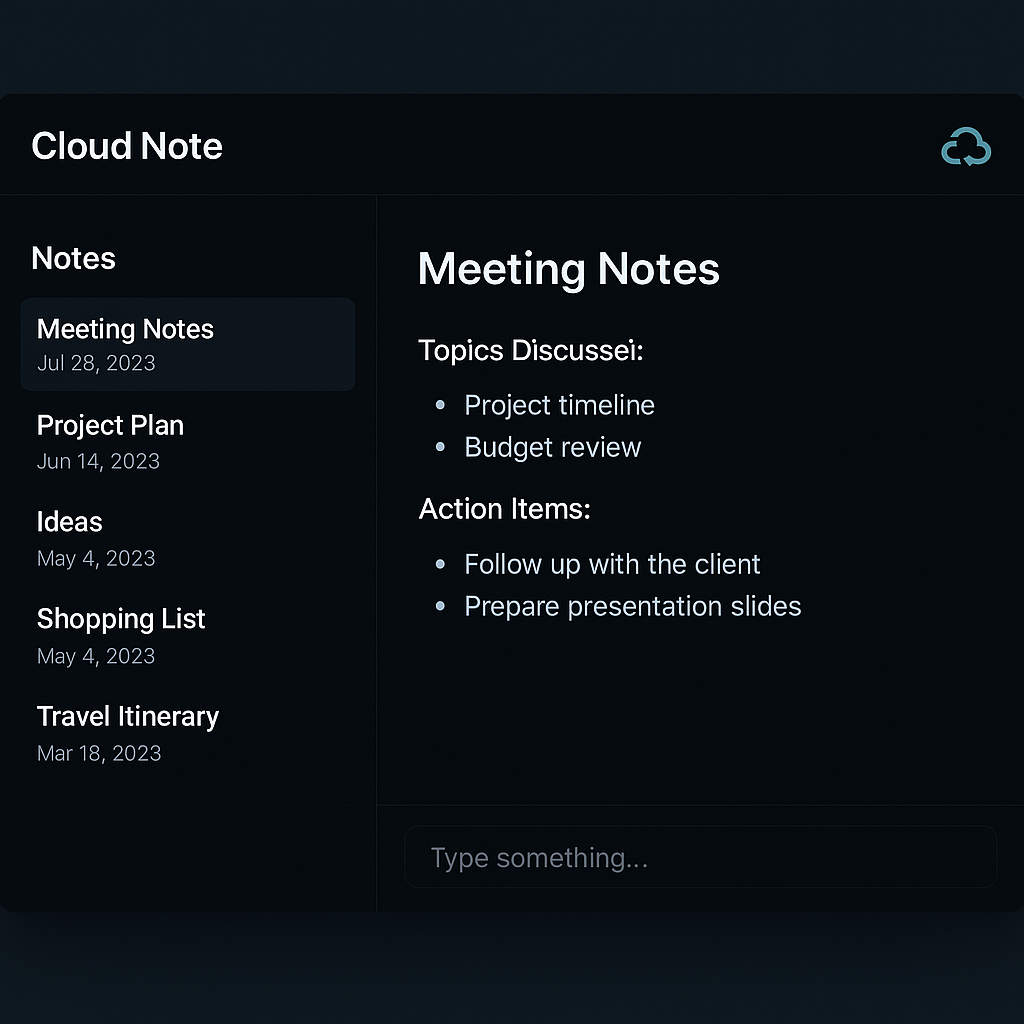Click the Action Items heading
The image size is (1024, 1024).
(504, 509)
